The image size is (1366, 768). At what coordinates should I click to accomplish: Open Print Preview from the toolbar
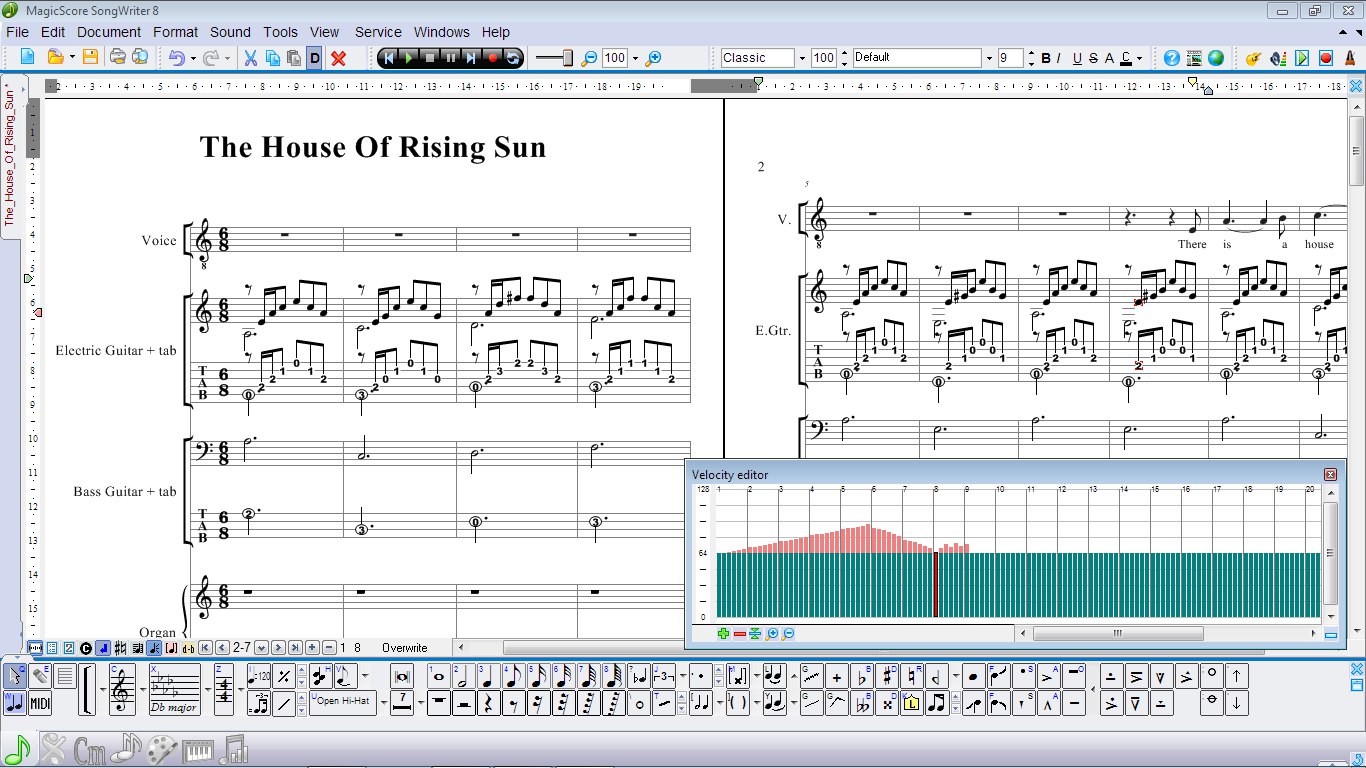coord(140,58)
